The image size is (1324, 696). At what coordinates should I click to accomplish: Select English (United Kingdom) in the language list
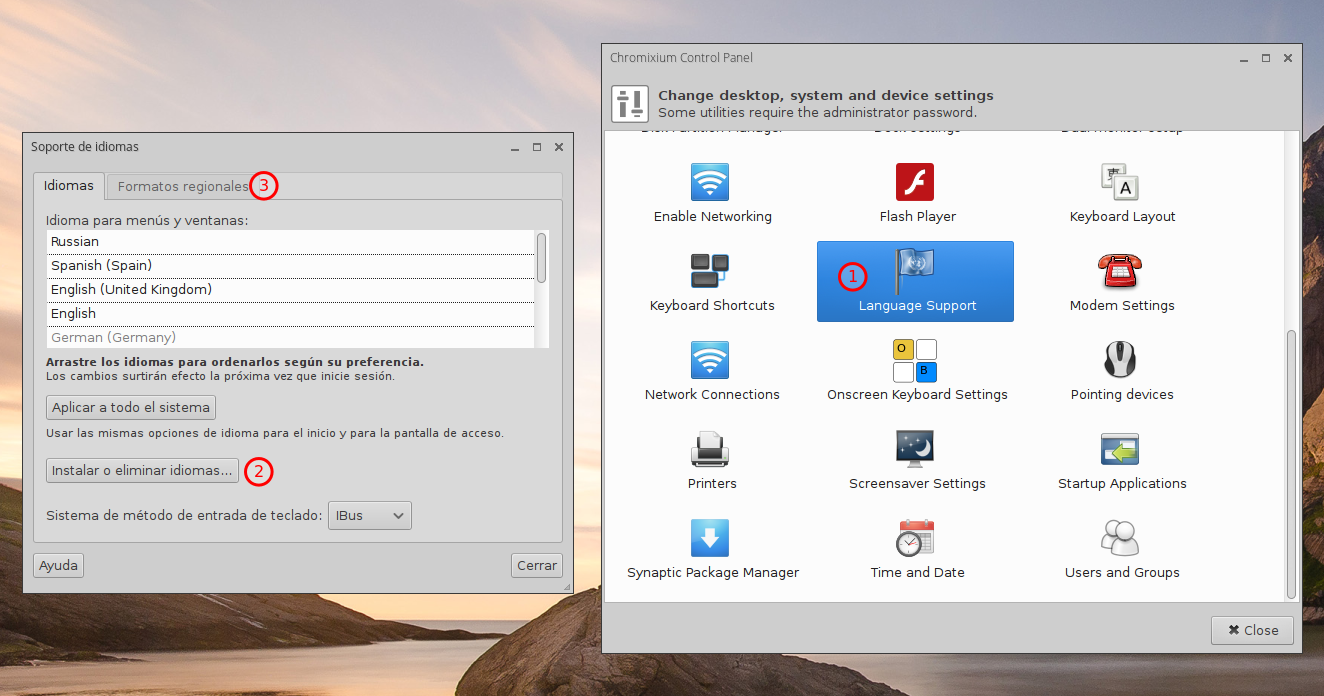coord(290,289)
